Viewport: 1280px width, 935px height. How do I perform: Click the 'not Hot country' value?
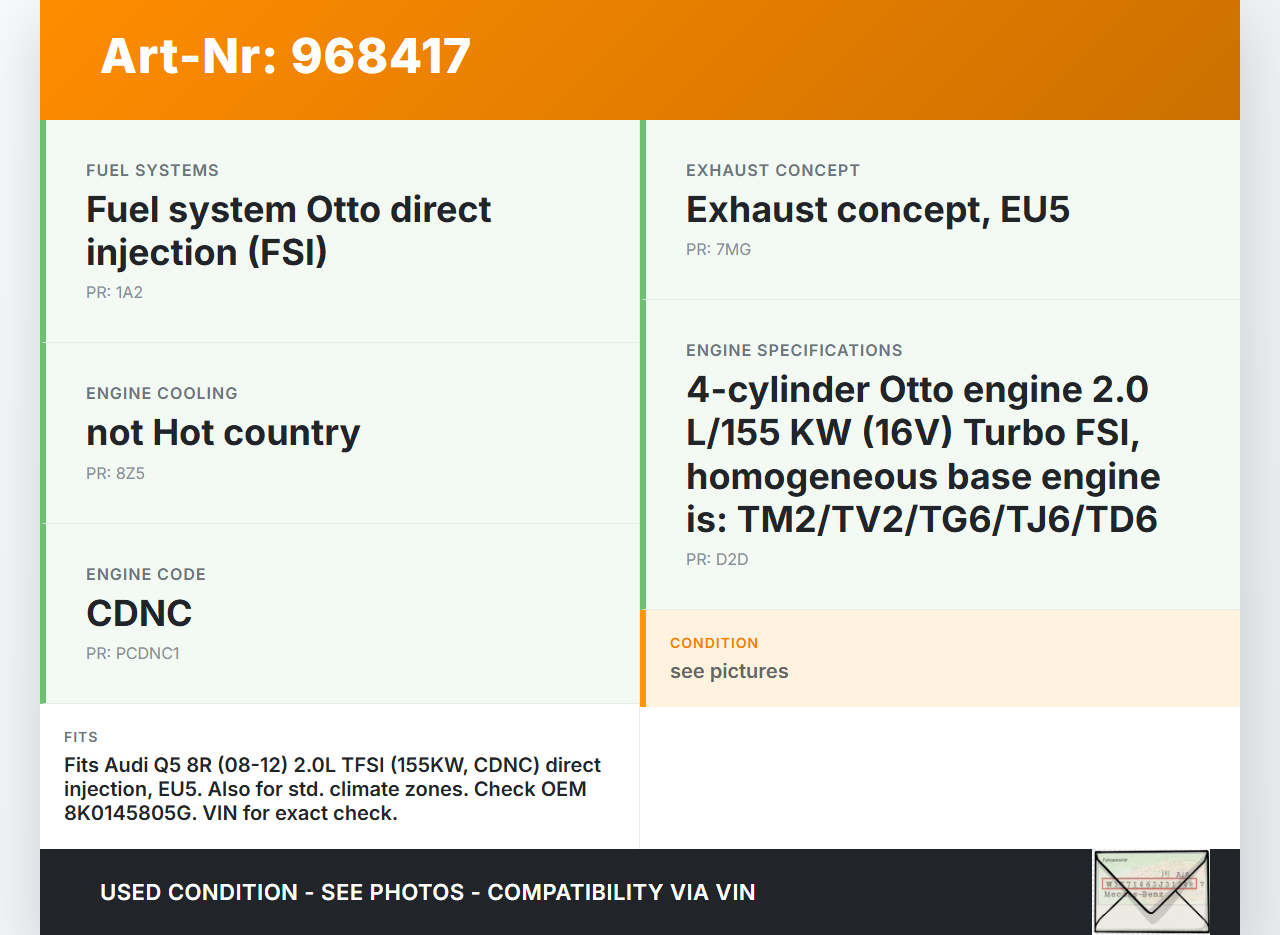point(223,433)
